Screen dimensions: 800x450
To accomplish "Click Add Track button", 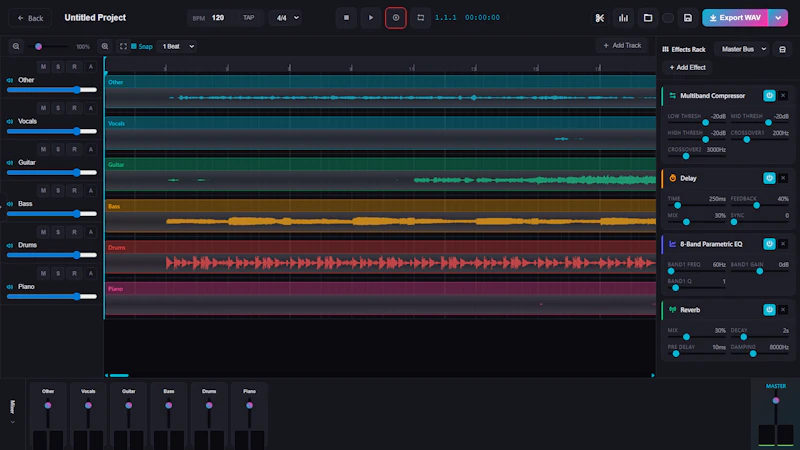I will click(x=622, y=45).
